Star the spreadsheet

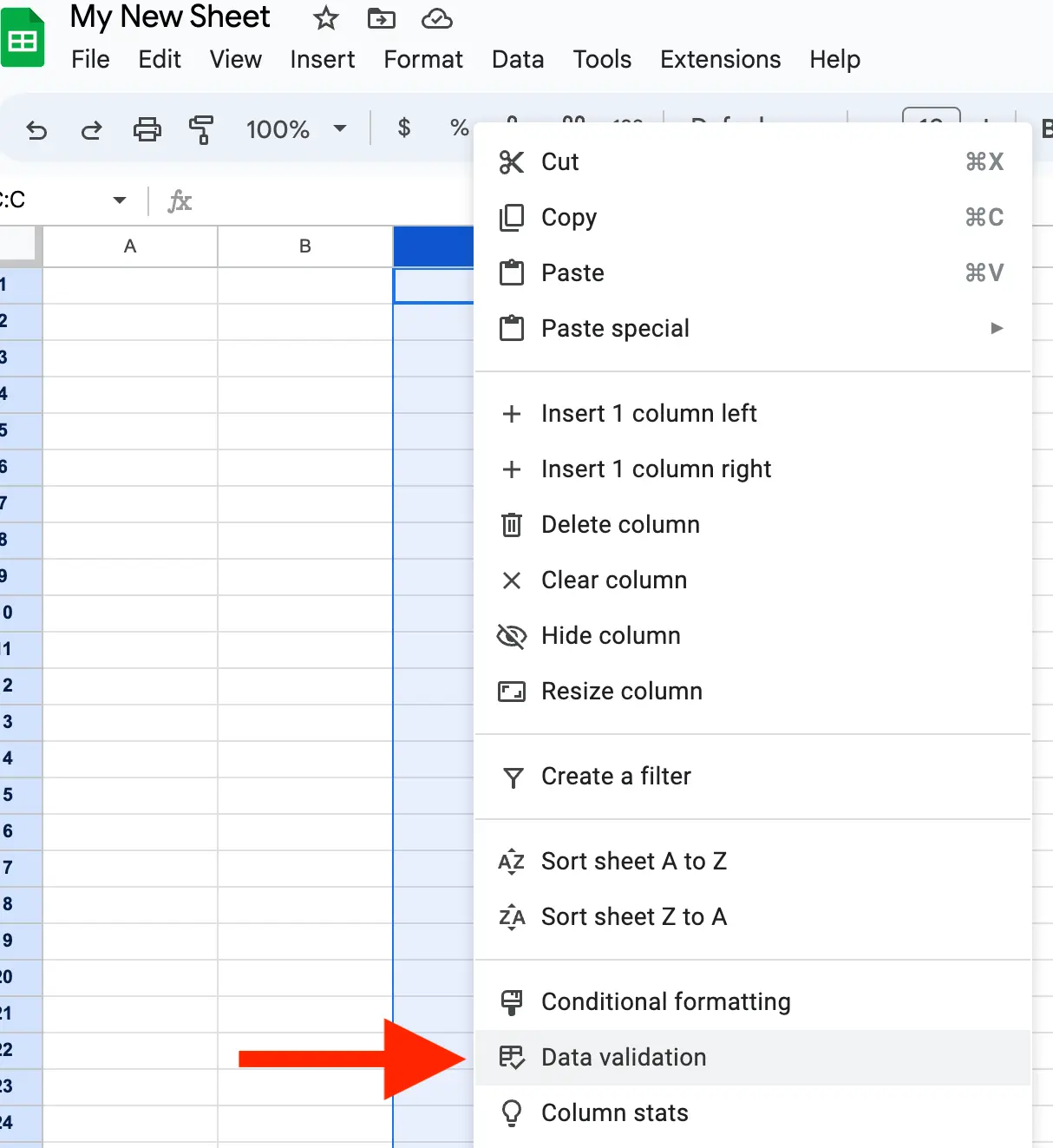click(x=324, y=17)
